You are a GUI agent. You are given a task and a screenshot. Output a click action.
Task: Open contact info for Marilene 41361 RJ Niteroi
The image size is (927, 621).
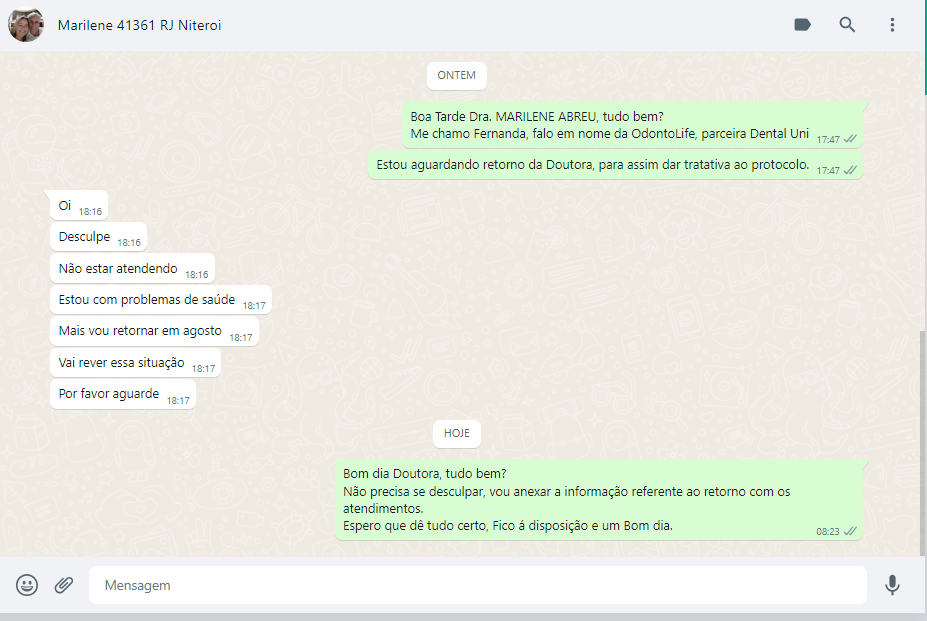(x=140, y=25)
